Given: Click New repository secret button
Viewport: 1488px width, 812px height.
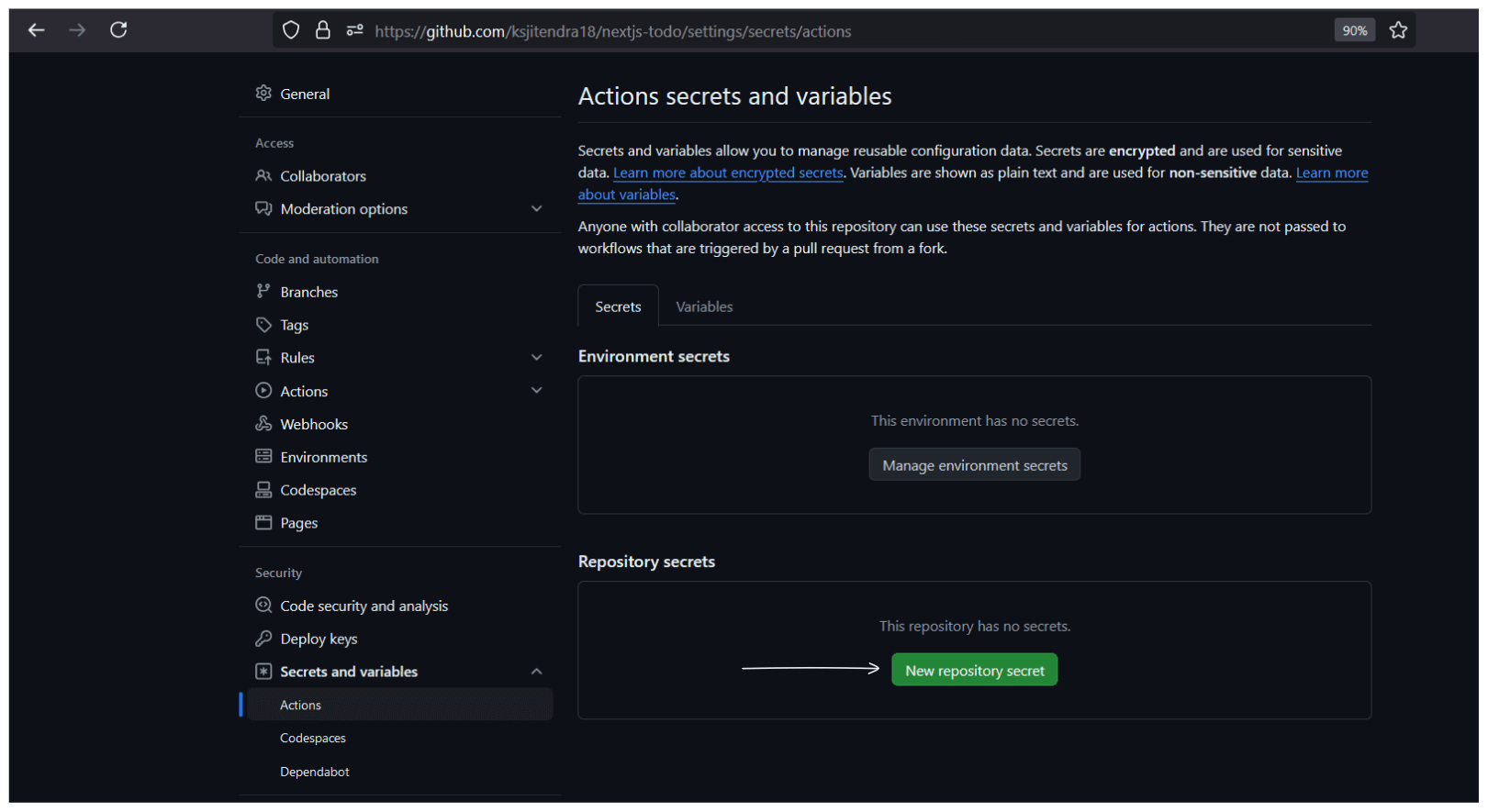Looking at the screenshot, I should (x=974, y=671).
